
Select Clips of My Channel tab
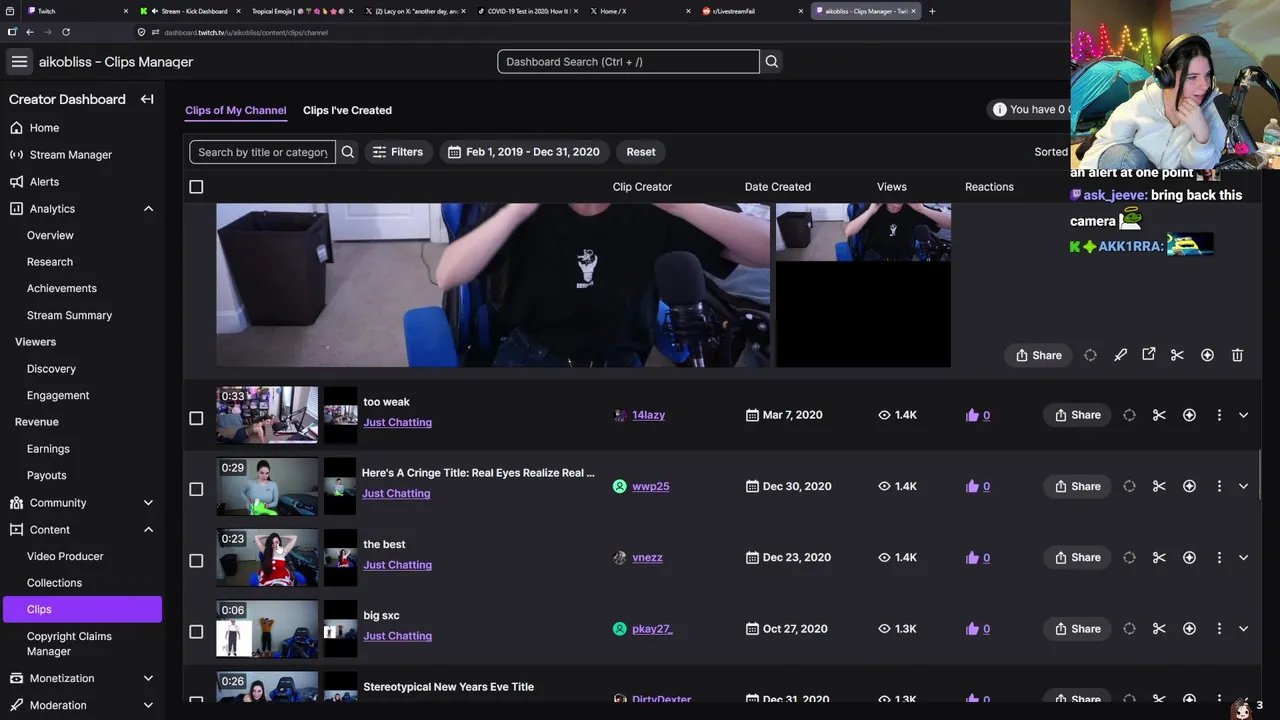(235, 110)
